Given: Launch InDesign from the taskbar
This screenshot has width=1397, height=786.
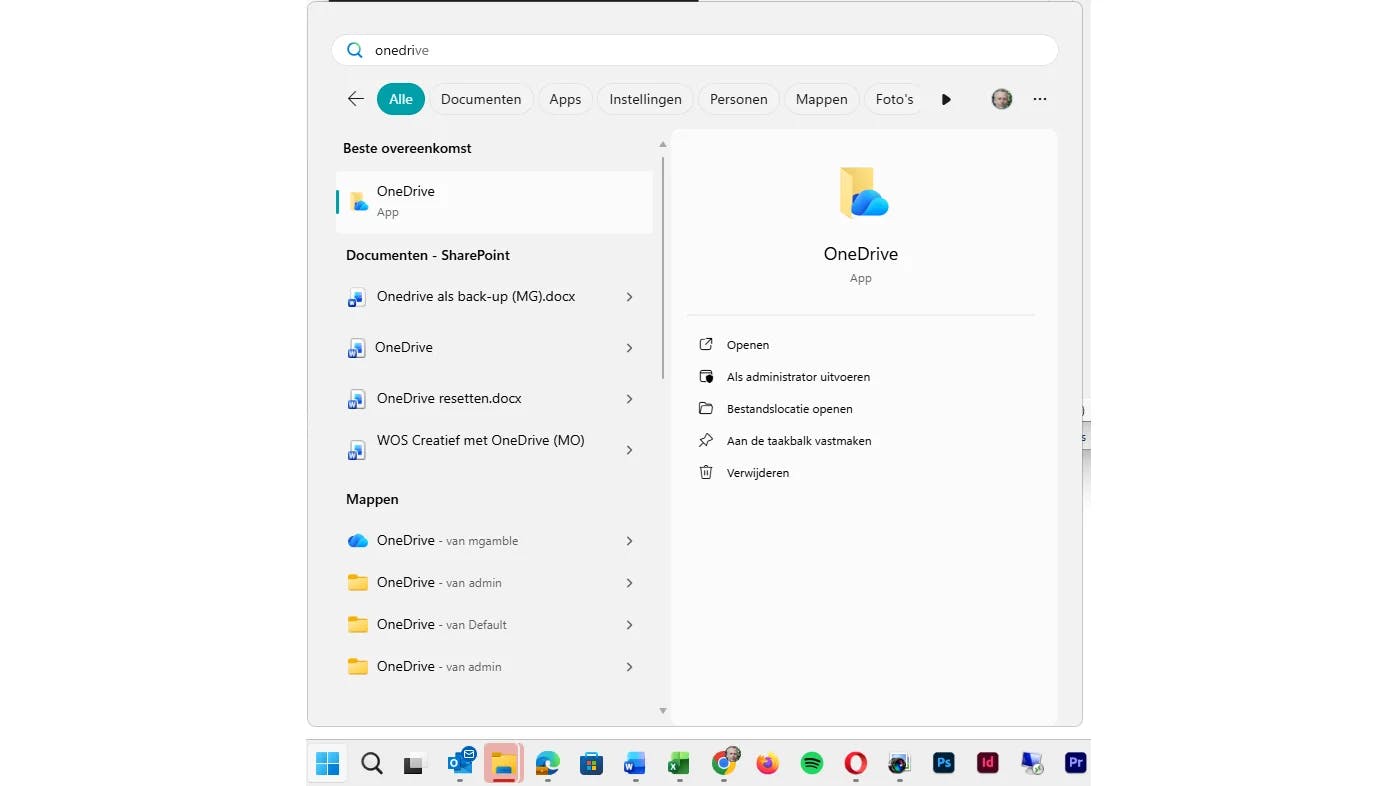Looking at the screenshot, I should (987, 763).
